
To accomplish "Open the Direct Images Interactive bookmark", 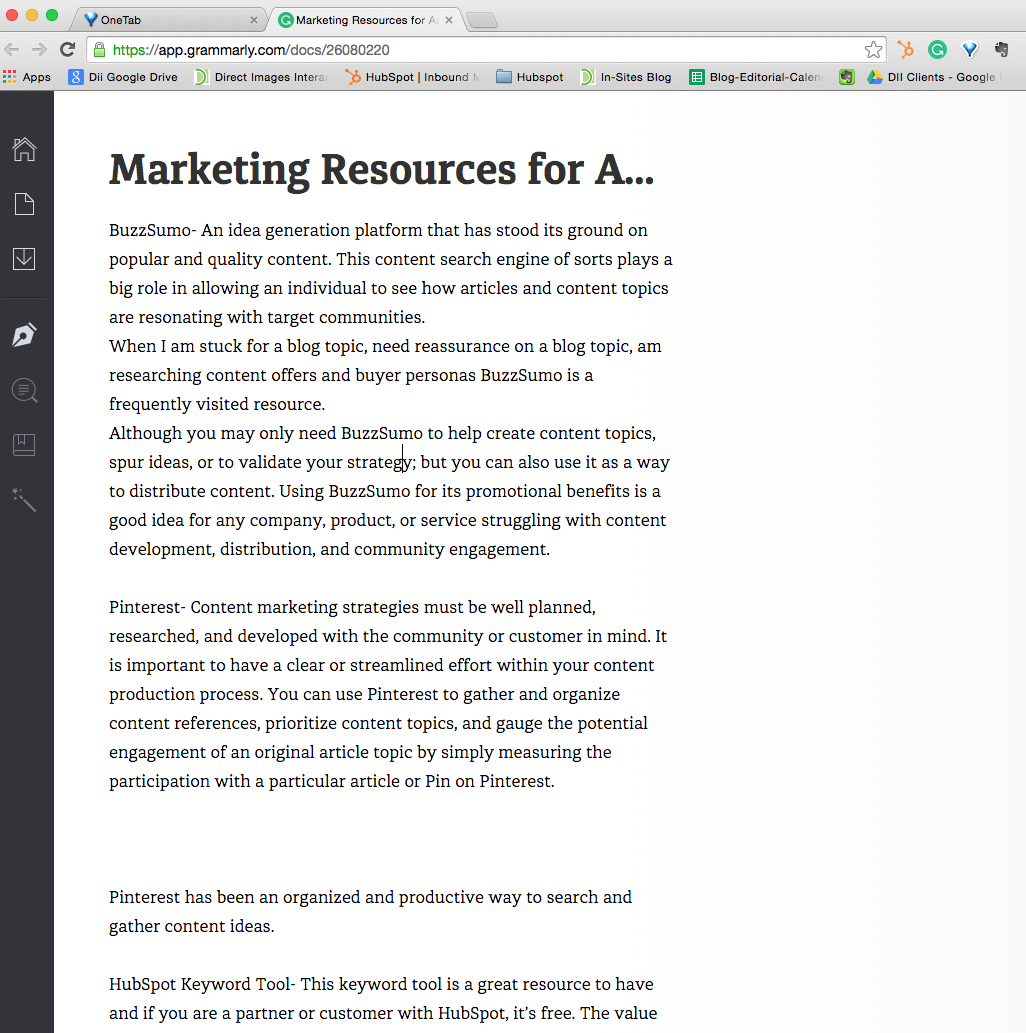I will (x=262, y=77).
